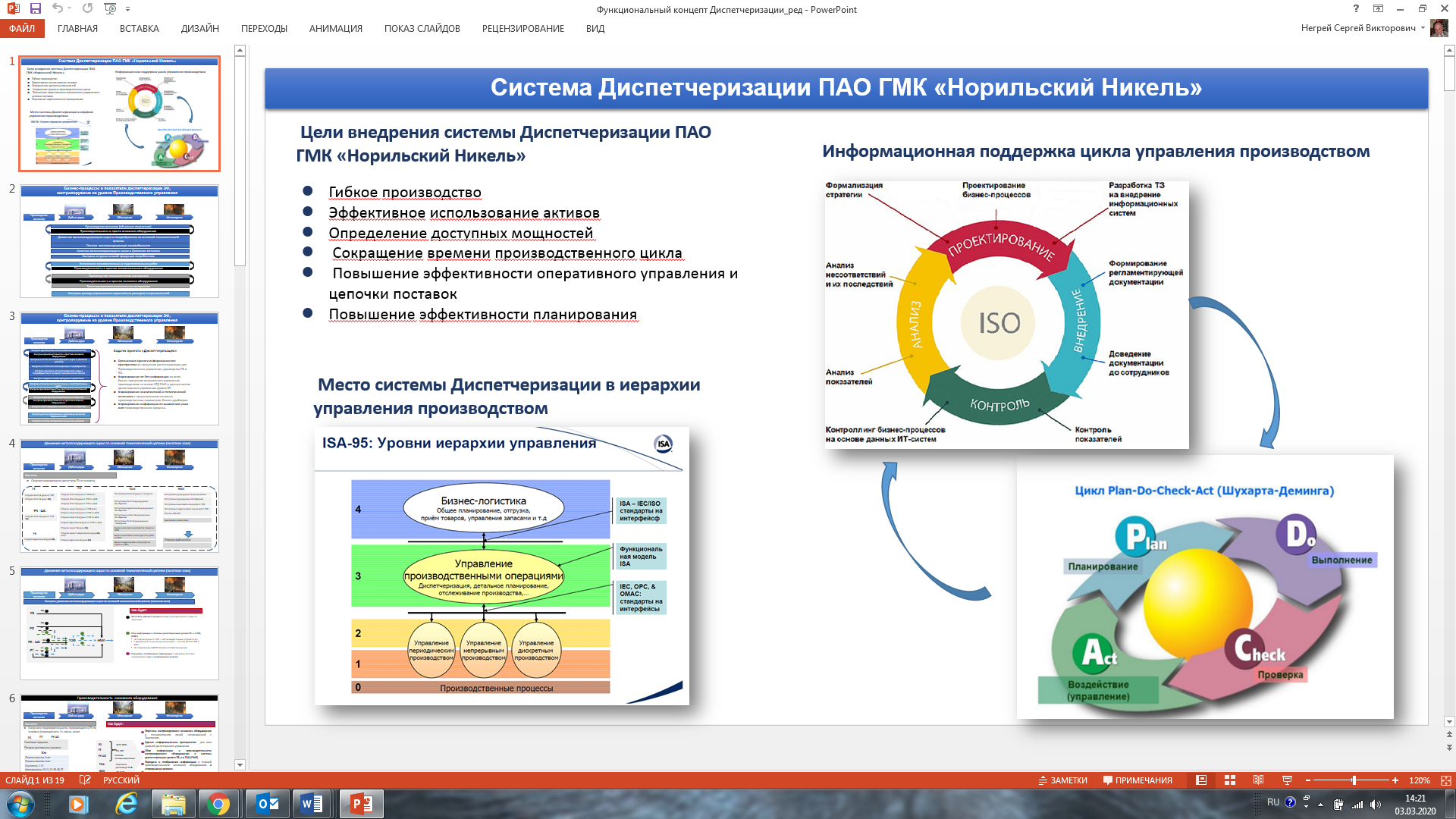Switch to Slide Sorter view
This screenshot has width=1456, height=819.
pyautogui.click(x=1230, y=780)
